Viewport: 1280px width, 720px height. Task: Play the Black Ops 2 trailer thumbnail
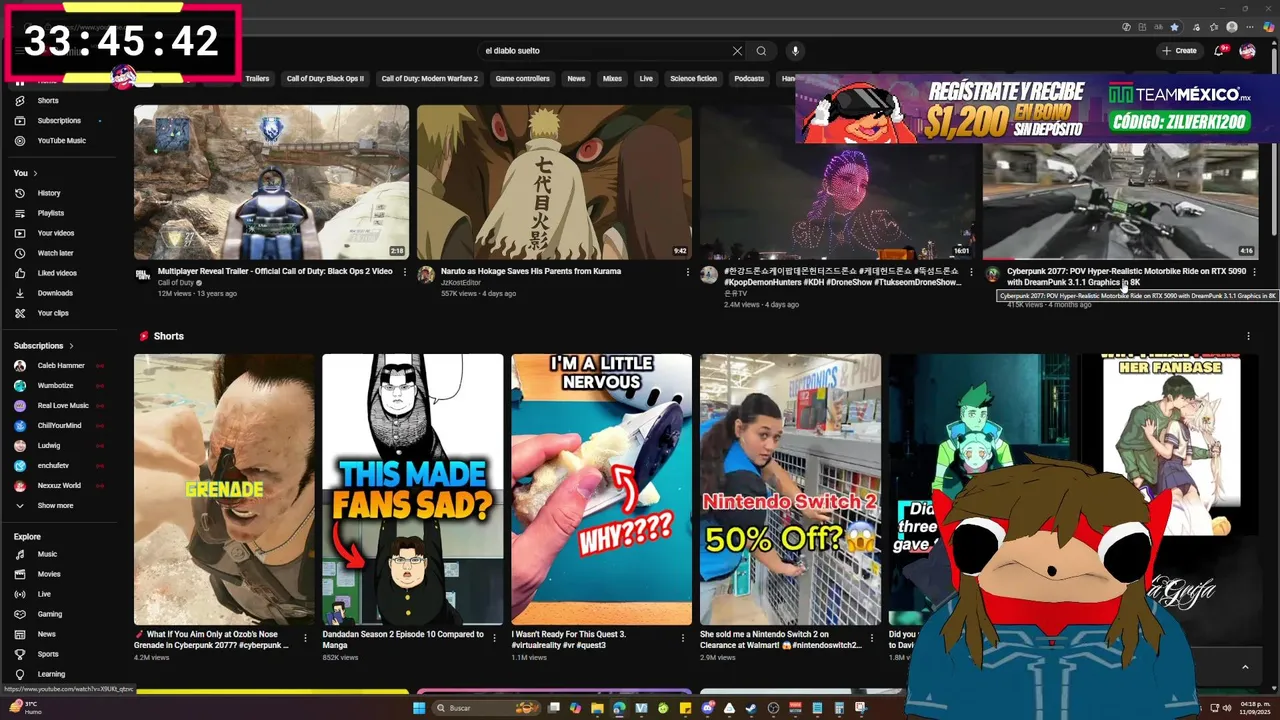coord(271,182)
